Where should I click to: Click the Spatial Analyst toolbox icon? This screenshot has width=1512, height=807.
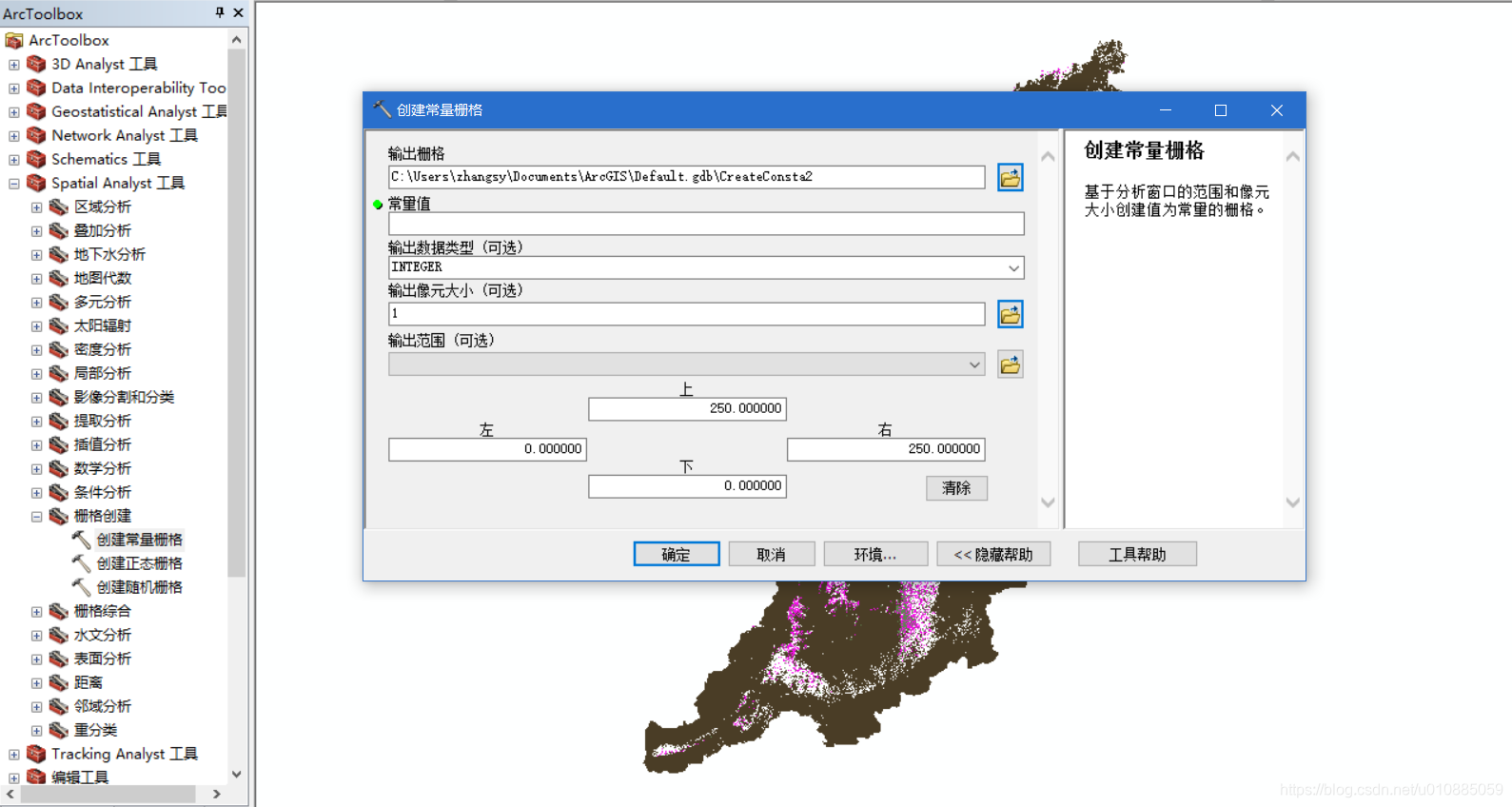pos(36,183)
